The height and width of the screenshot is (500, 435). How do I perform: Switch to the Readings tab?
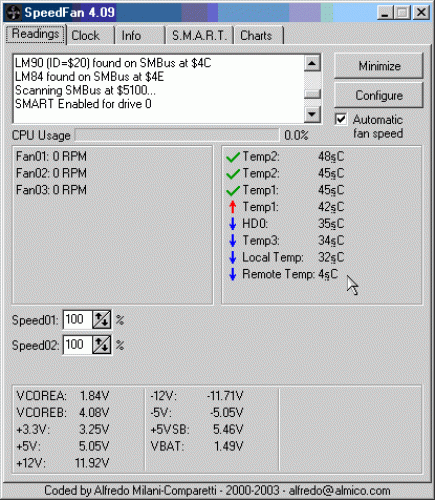coord(35,34)
